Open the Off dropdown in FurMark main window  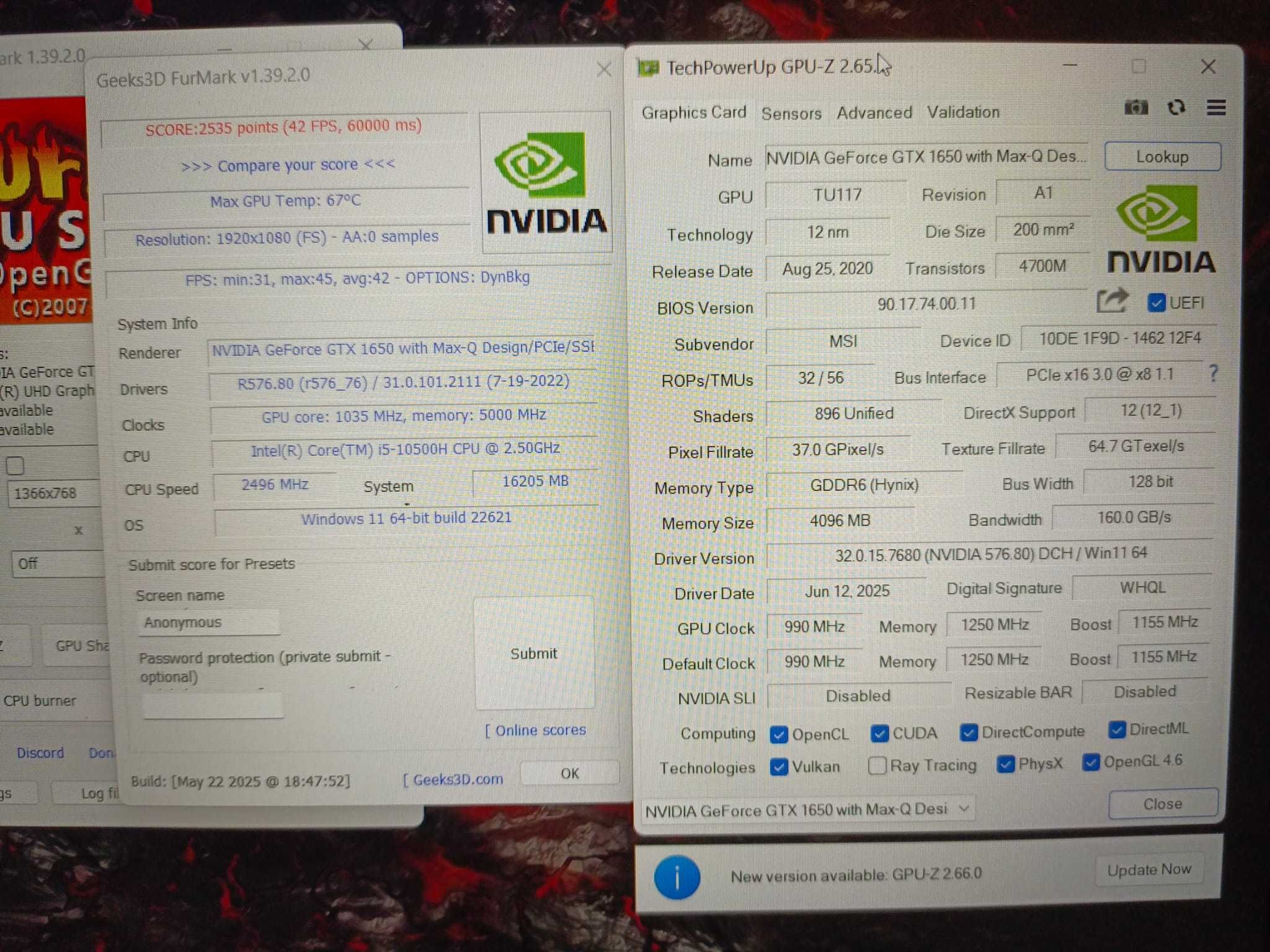[57, 563]
